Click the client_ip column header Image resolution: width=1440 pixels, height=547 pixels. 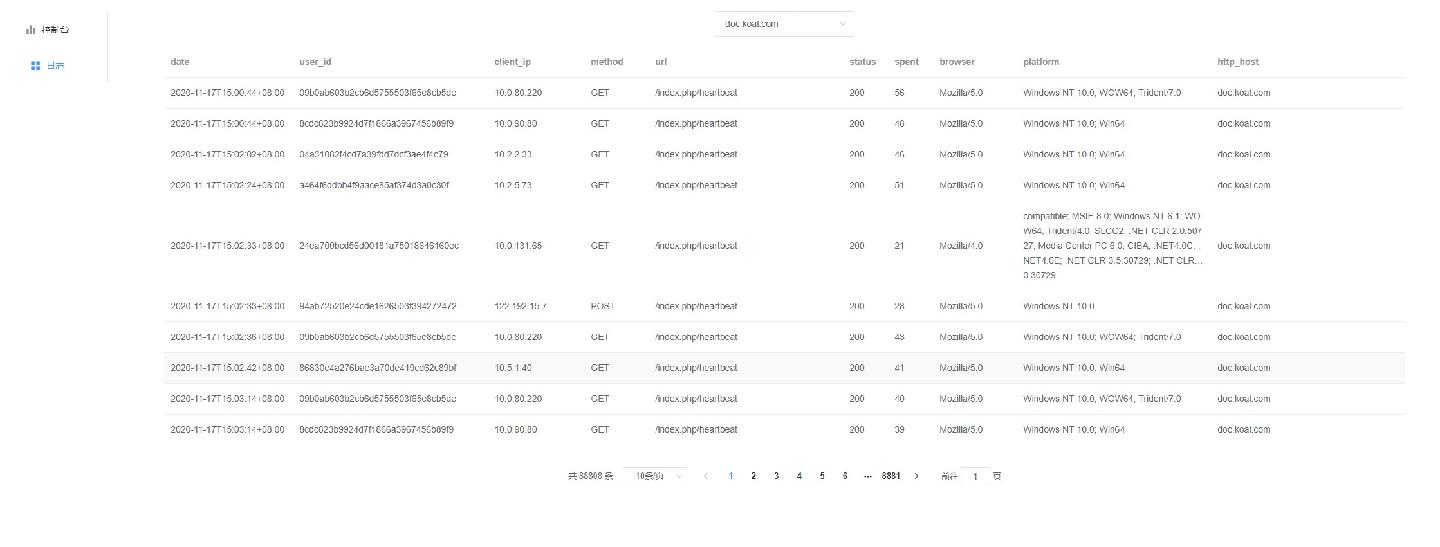point(512,62)
